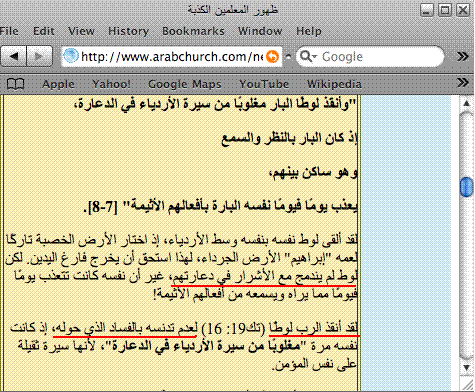Screen dimensions: 475x392
Task: Open the File menu
Action: tap(9, 31)
